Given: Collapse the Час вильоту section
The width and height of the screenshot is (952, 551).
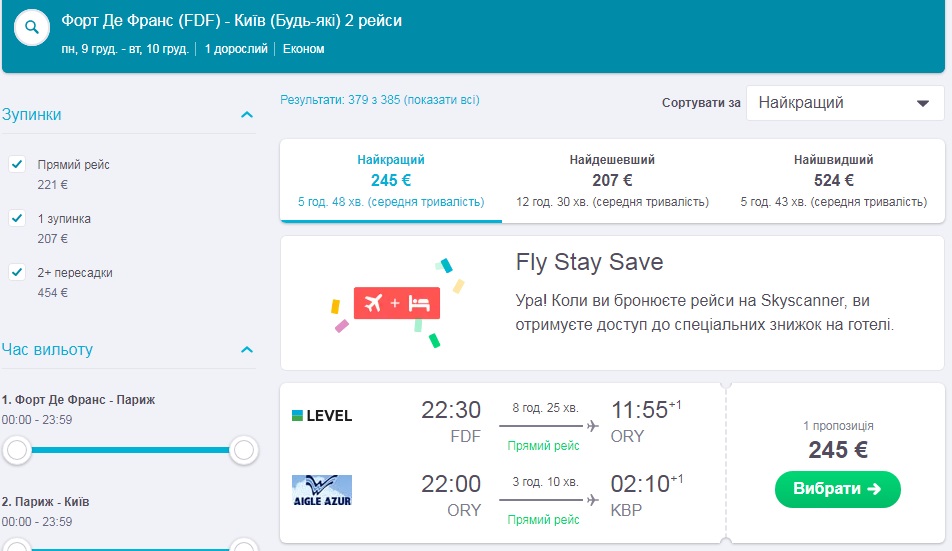Looking at the screenshot, I should click(247, 350).
